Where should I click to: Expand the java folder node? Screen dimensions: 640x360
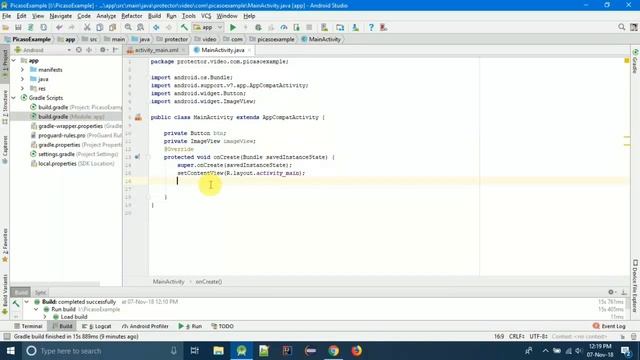[22, 79]
